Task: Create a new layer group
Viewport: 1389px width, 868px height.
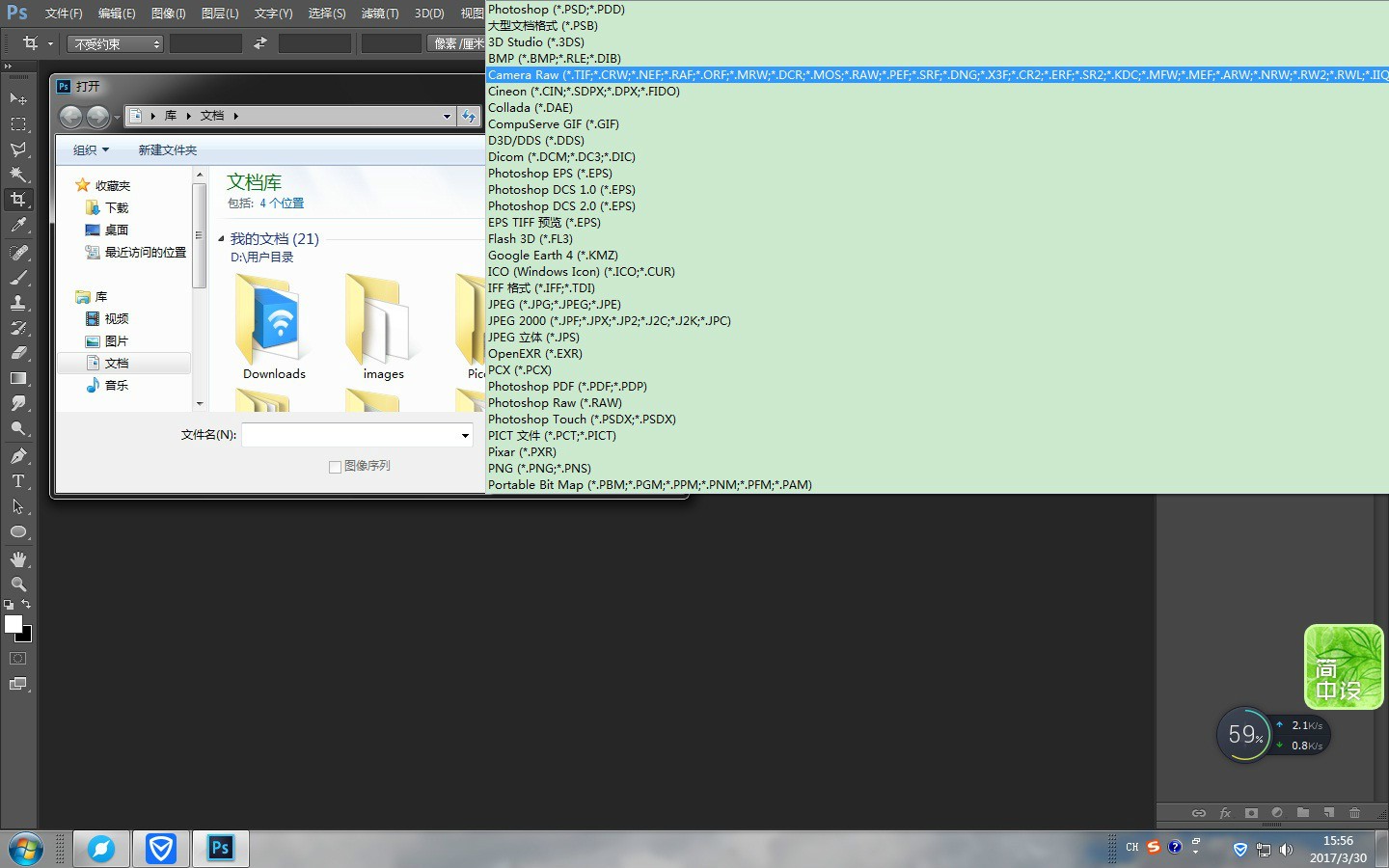Action: pyautogui.click(x=1303, y=813)
